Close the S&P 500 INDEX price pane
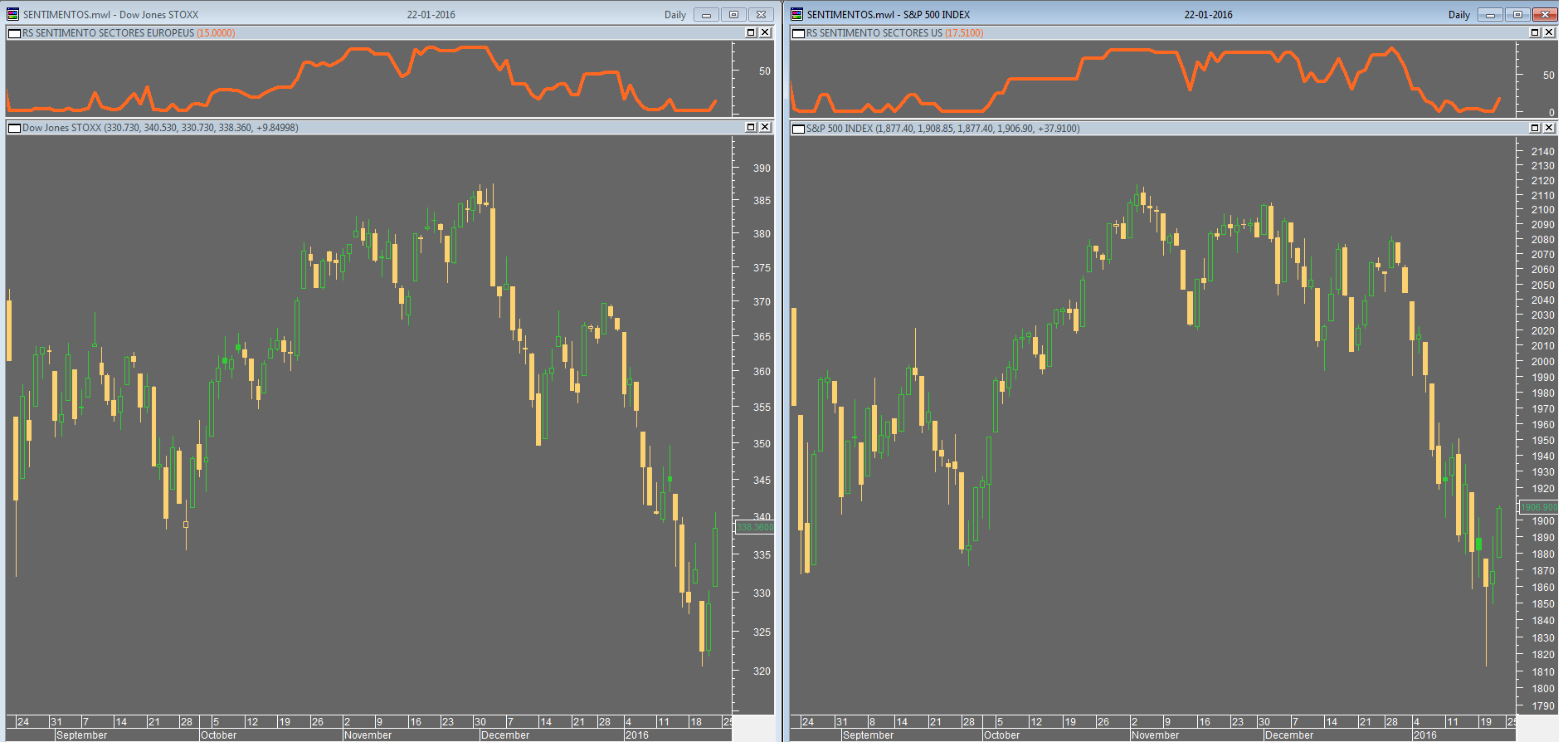 coord(1549,127)
